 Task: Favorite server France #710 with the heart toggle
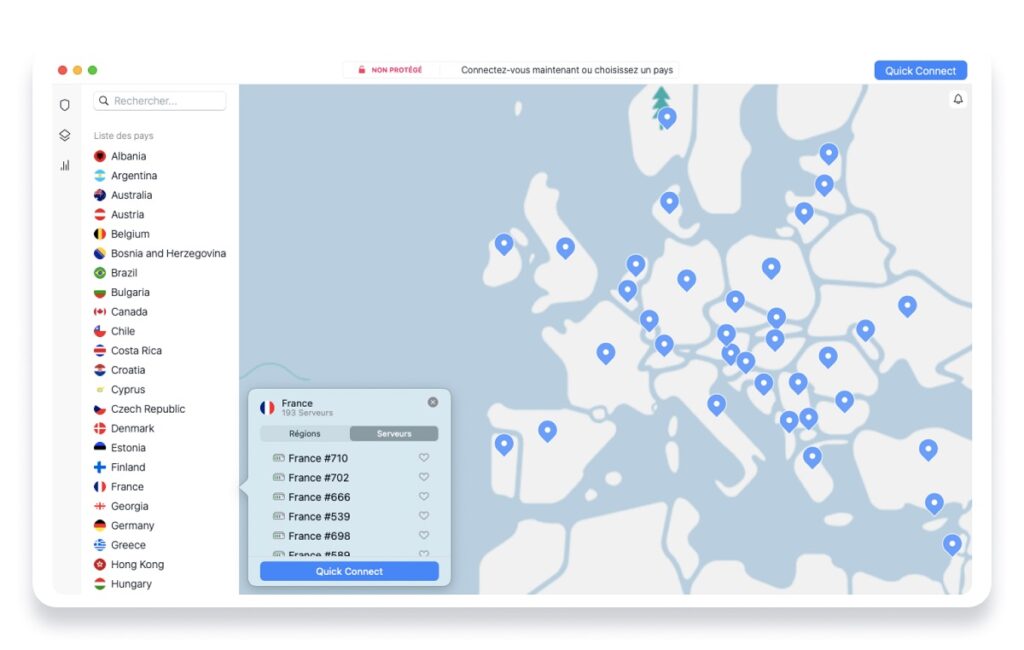[x=423, y=458]
